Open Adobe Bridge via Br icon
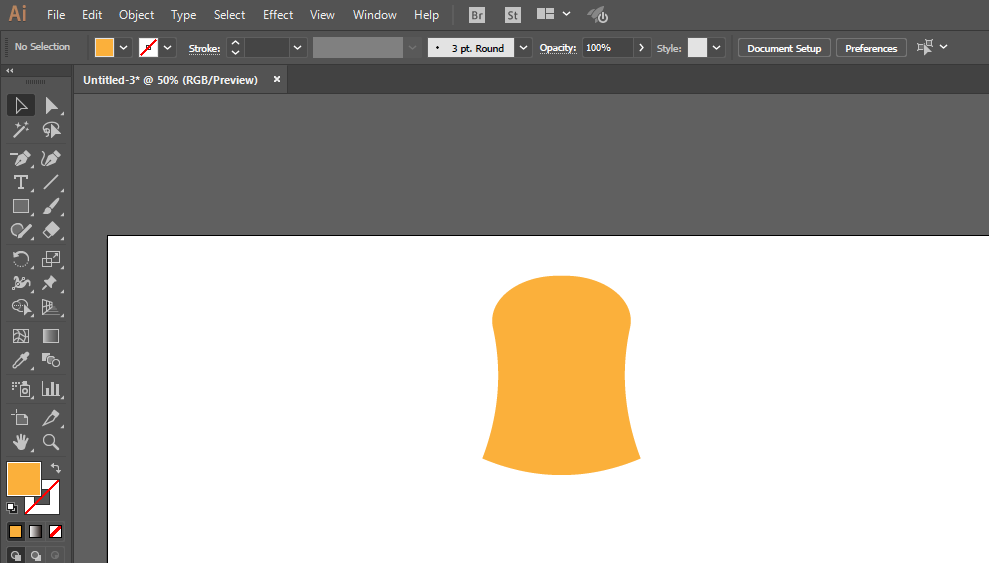This screenshot has width=989, height=563. 477,15
